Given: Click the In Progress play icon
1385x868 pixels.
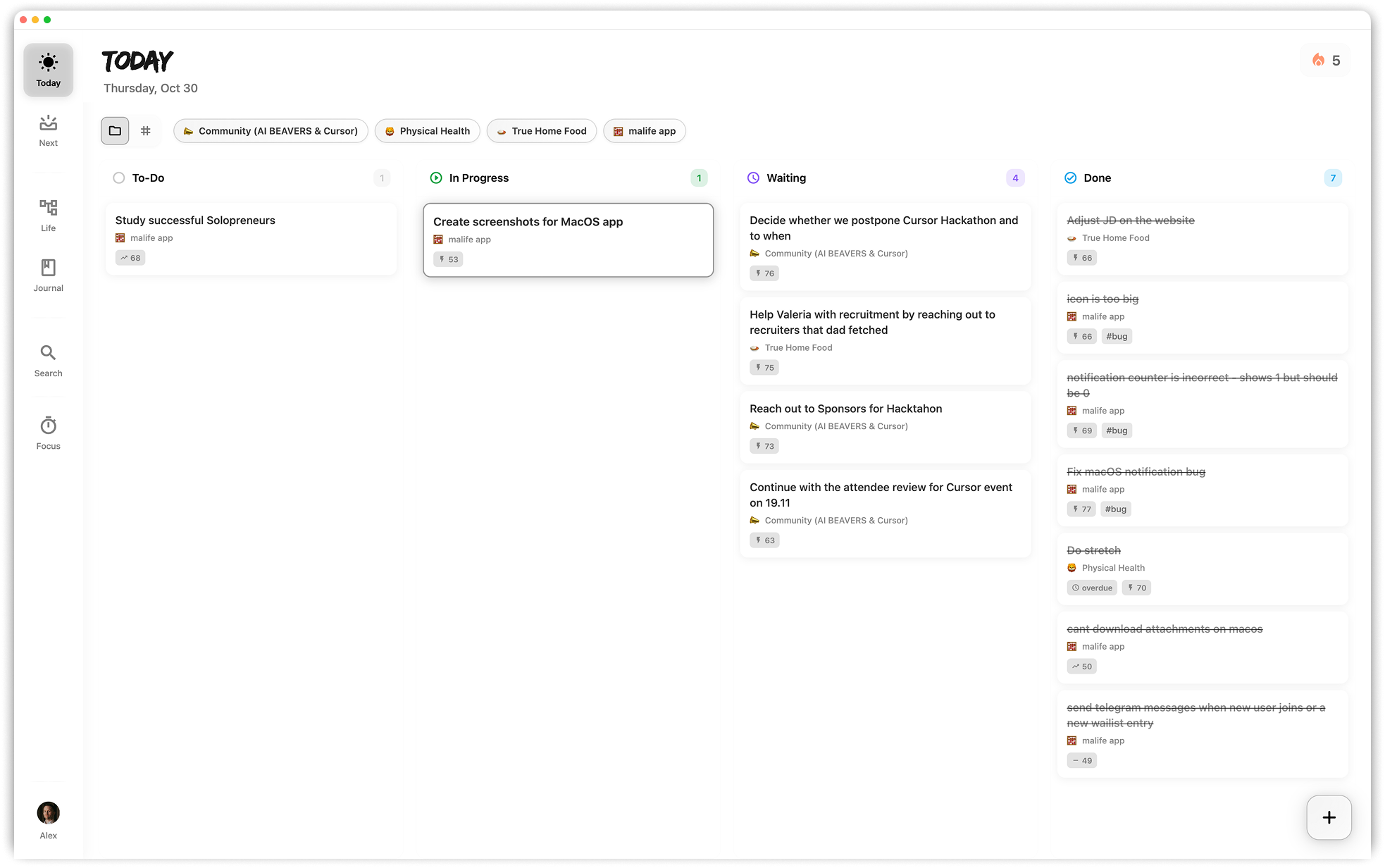Looking at the screenshot, I should coord(436,178).
